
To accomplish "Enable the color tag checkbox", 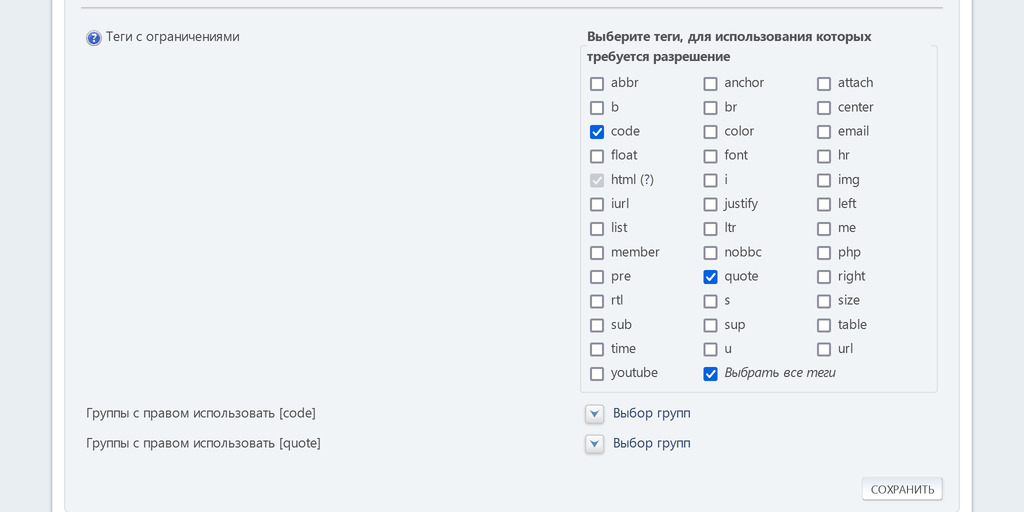I will pyautogui.click(x=711, y=132).
